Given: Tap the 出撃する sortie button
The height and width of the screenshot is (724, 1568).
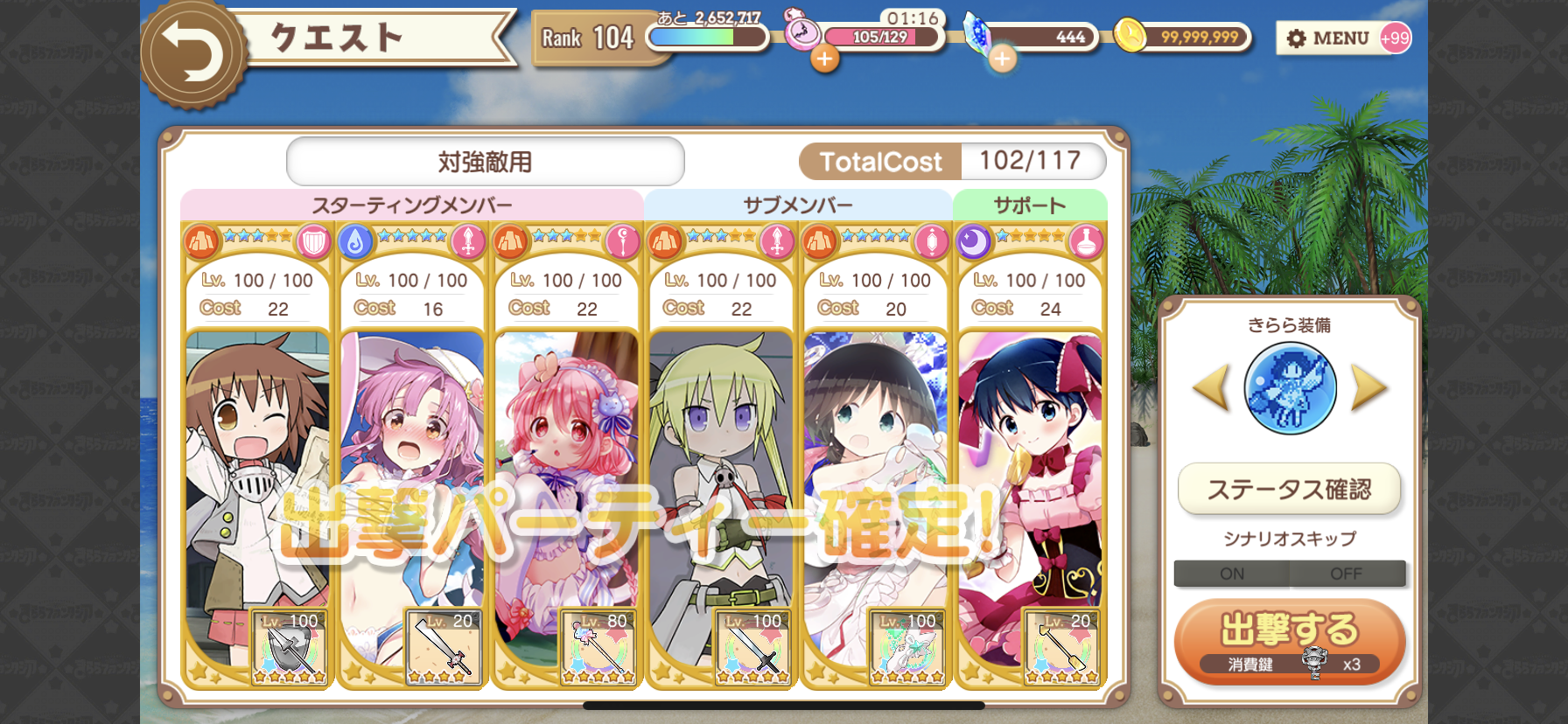Looking at the screenshot, I should (1290, 641).
